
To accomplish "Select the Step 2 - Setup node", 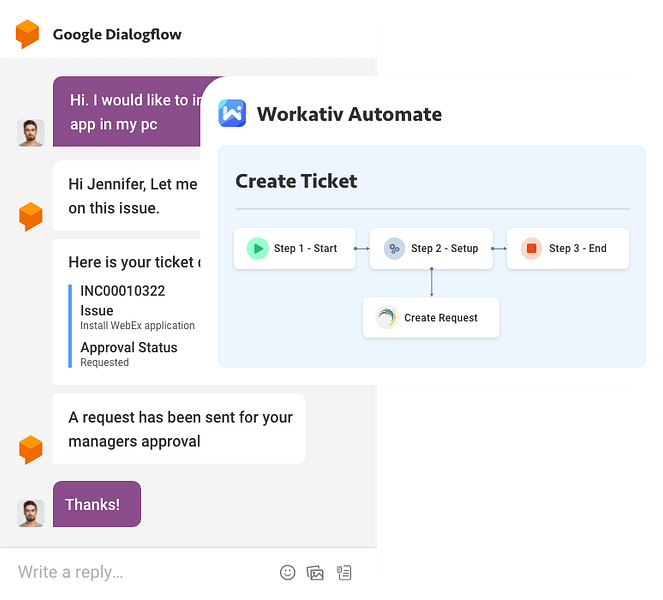I will (431, 249).
